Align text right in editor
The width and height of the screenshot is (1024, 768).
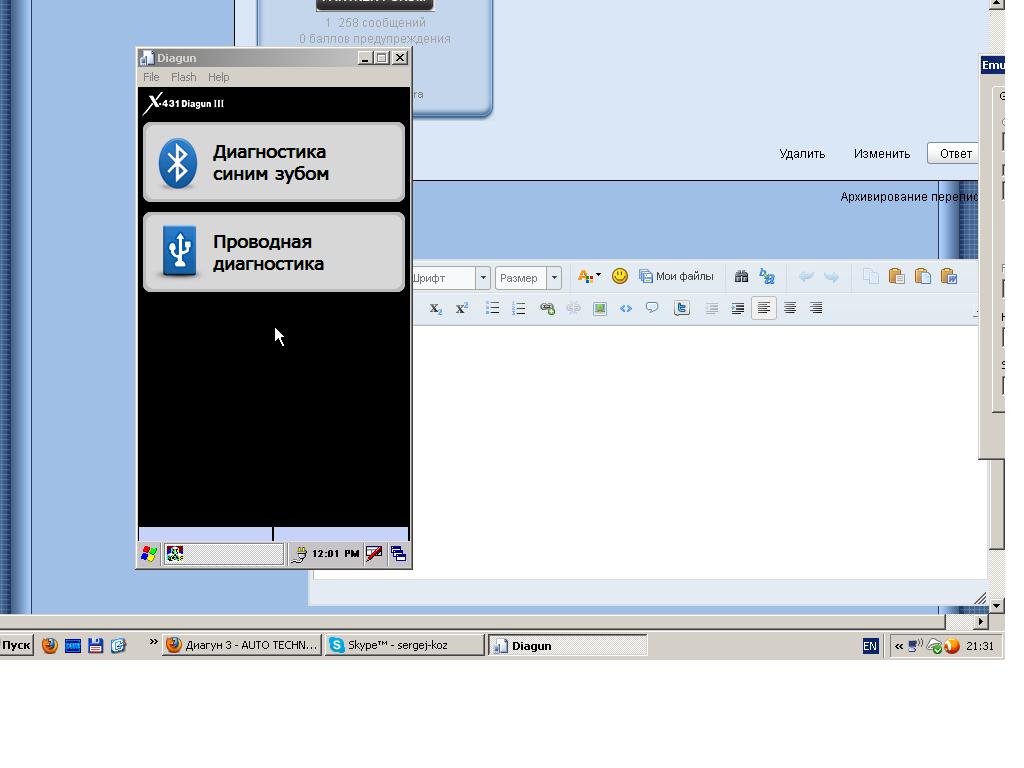point(816,308)
